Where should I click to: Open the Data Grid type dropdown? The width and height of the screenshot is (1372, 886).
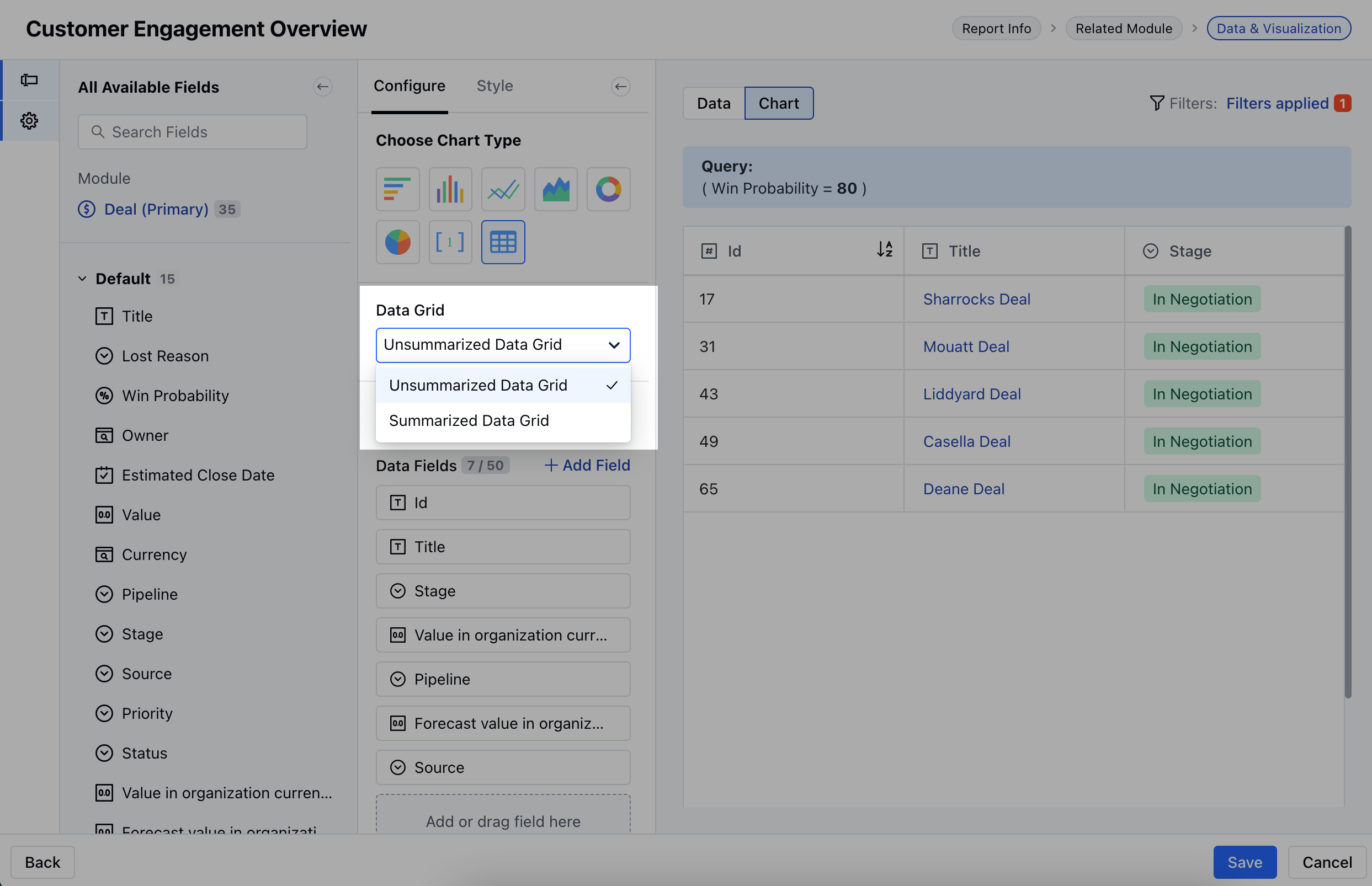click(503, 345)
